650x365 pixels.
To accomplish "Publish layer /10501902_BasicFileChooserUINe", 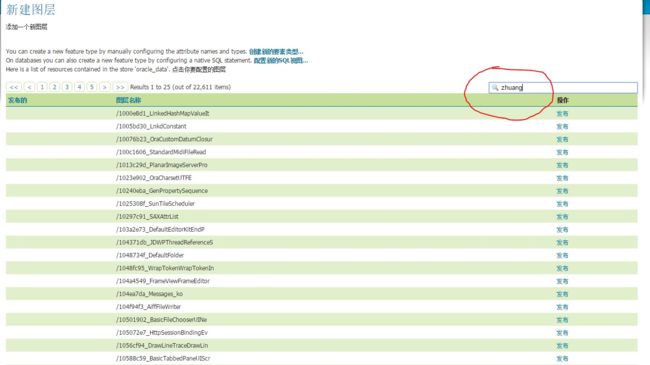I will coord(562,320).
